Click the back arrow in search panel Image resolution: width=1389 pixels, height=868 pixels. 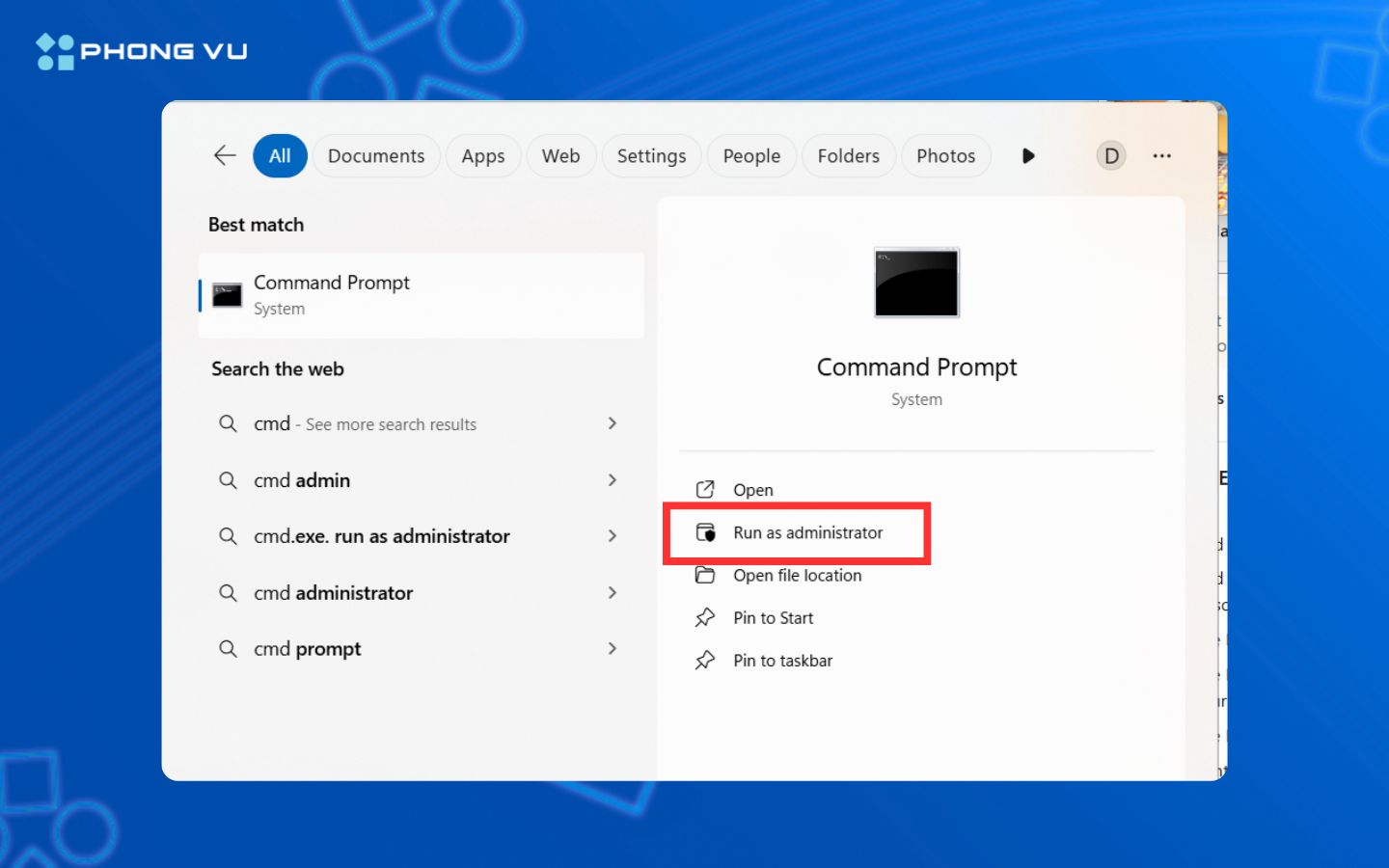point(225,155)
